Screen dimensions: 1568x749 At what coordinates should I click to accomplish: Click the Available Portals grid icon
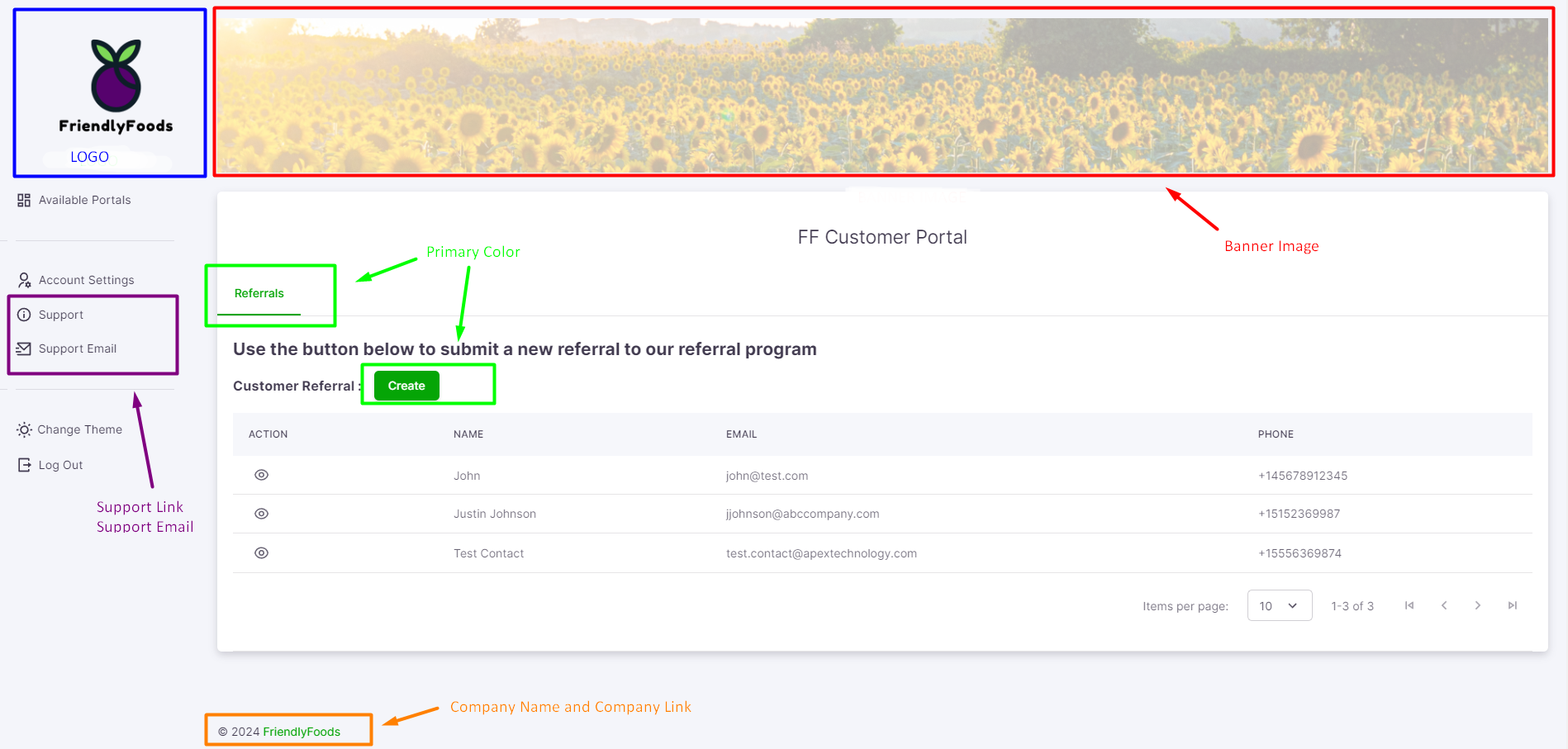tap(24, 200)
